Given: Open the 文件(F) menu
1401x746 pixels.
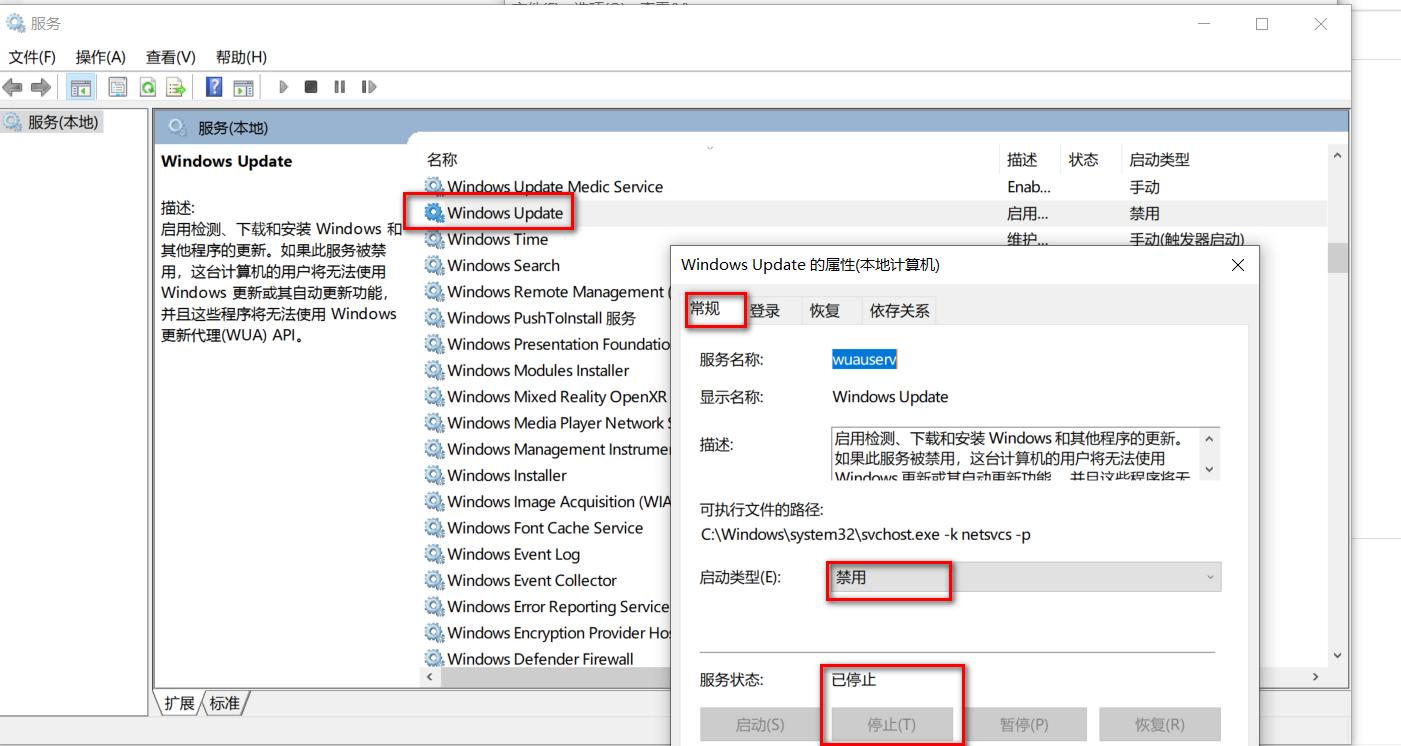Looking at the screenshot, I should click(33, 57).
